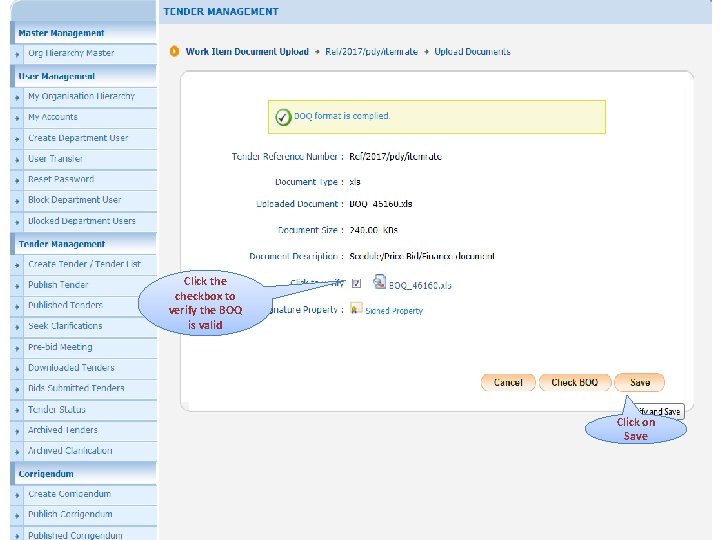Click the document size 240.00 KBs value
The image size is (720, 540).
pos(373,230)
